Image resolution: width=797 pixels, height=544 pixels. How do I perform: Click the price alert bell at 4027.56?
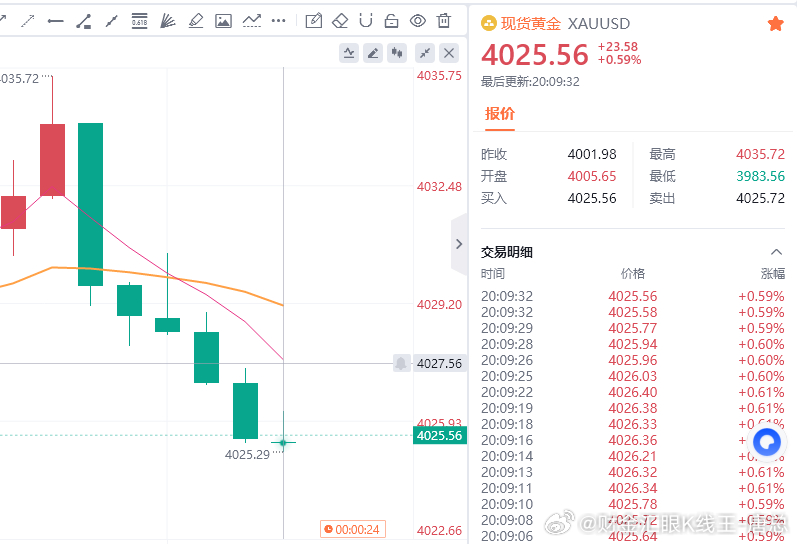point(401,363)
